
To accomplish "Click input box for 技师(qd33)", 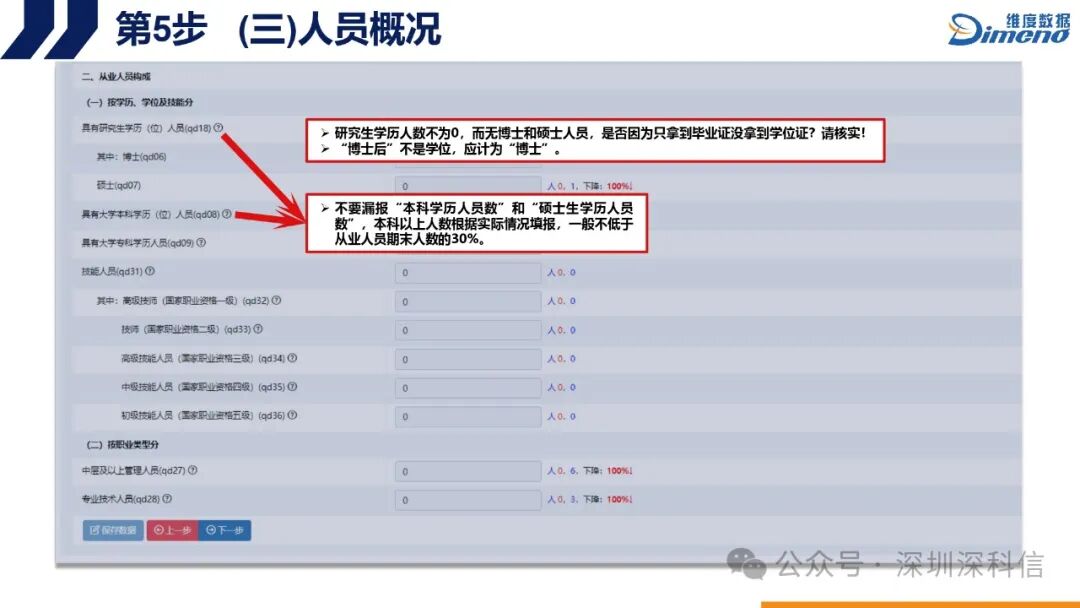I will pos(468,331).
